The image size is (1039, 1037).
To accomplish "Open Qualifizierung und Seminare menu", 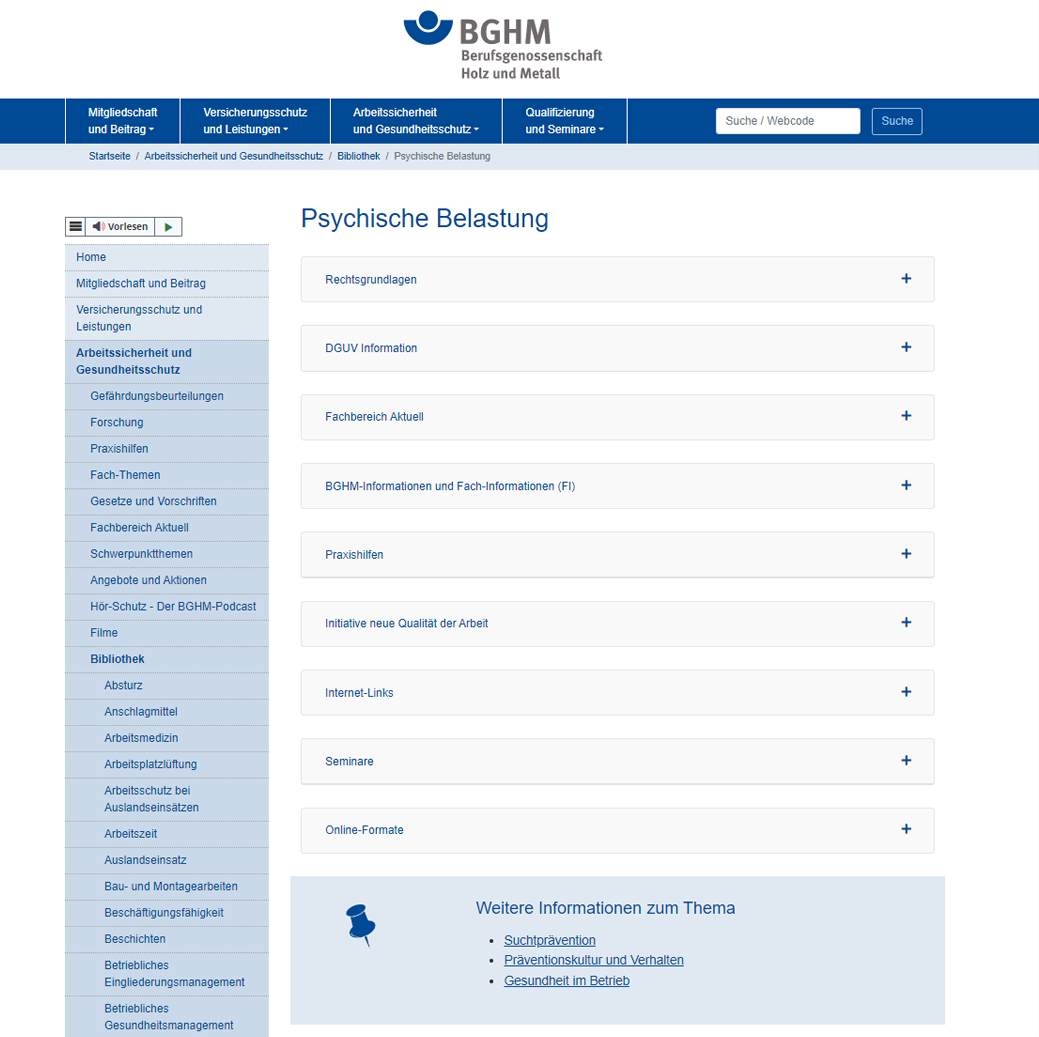I will point(564,121).
